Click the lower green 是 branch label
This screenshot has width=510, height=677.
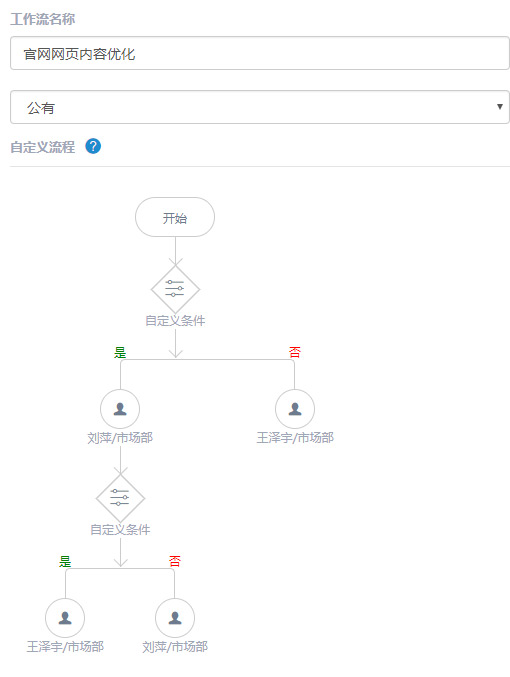pos(65,561)
